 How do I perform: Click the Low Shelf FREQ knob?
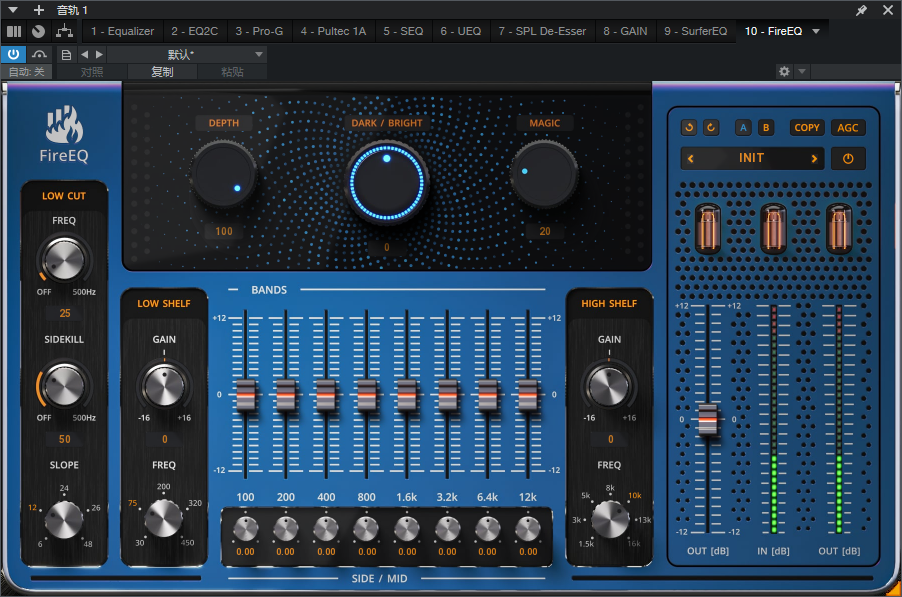coord(163,518)
